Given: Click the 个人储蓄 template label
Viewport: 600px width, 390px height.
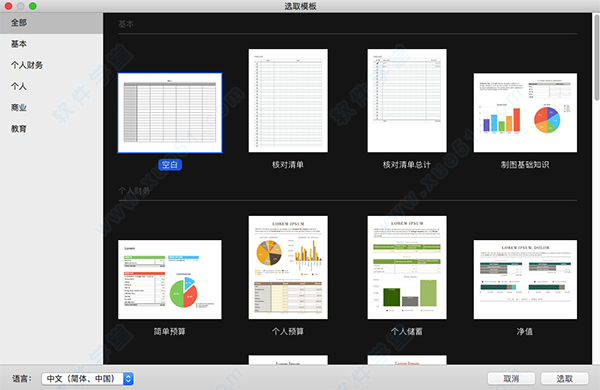Looking at the screenshot, I should pos(407,331).
